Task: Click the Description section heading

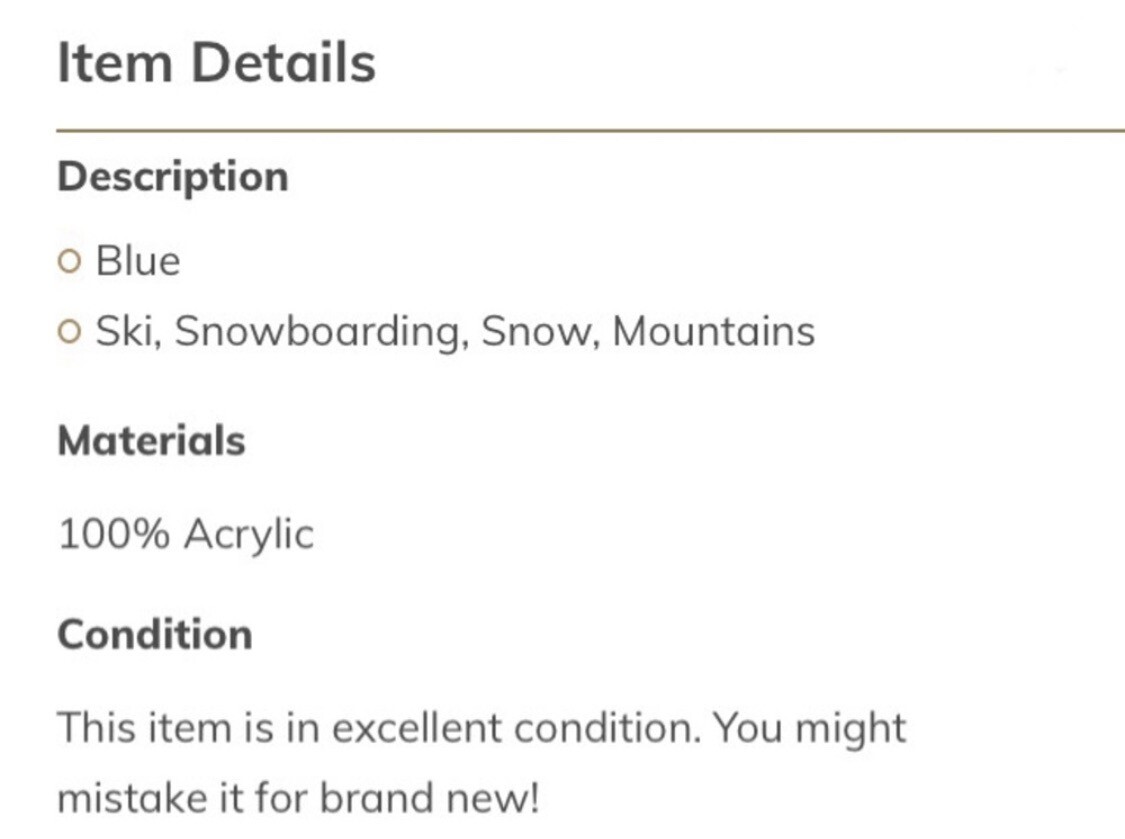Action: 173,177
